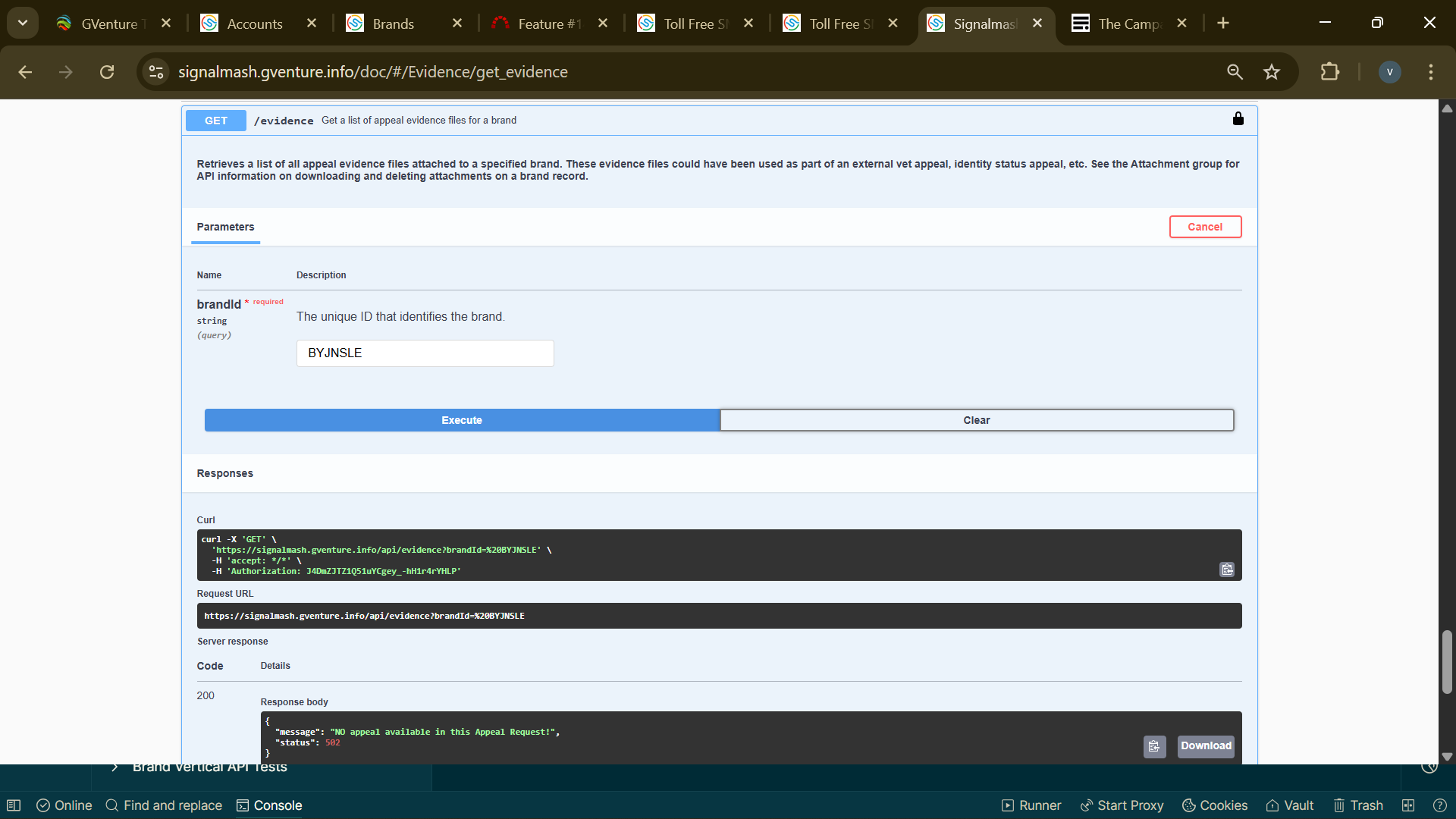Copy the response body to clipboard
The image size is (1456, 819).
pyautogui.click(x=1153, y=746)
